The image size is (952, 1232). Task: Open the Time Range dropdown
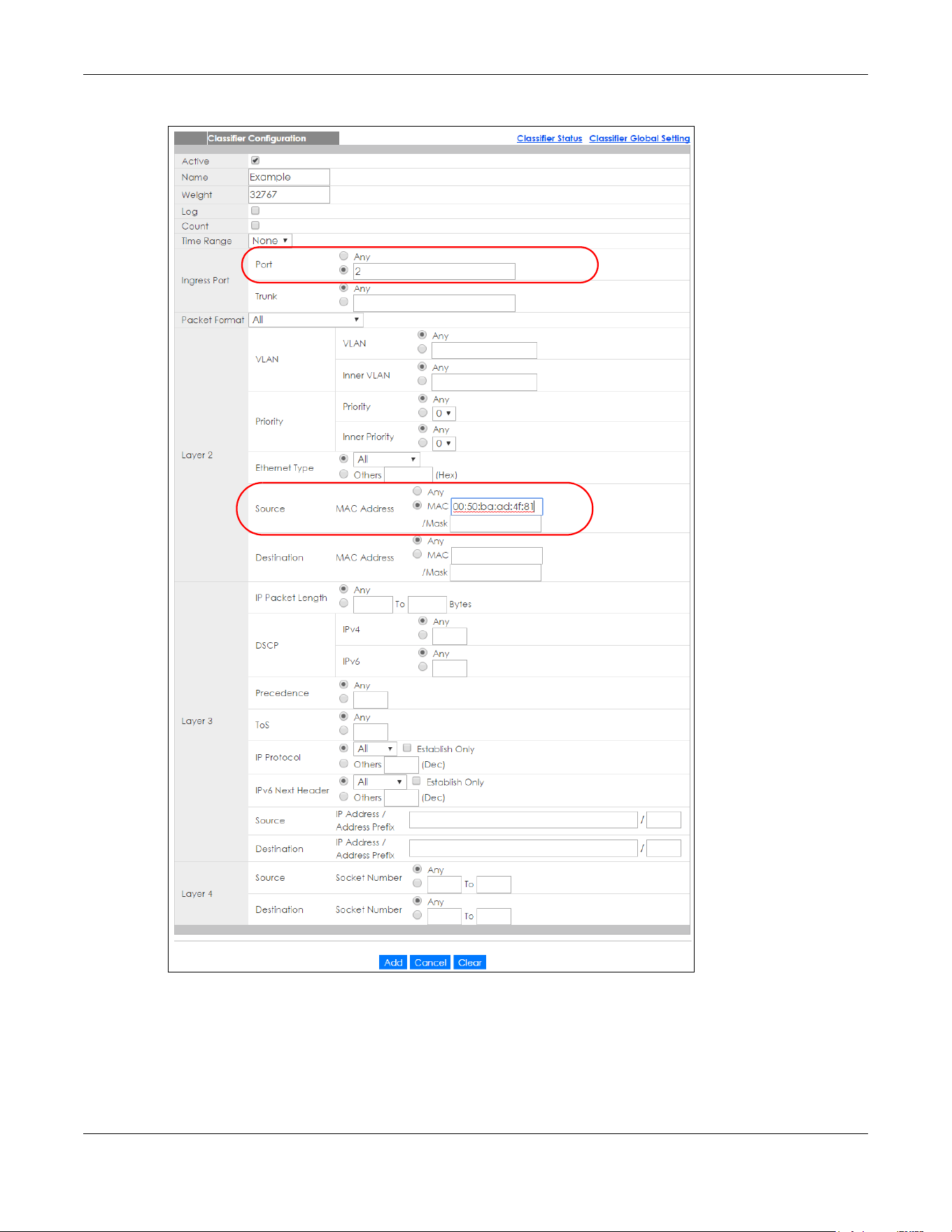[270, 241]
